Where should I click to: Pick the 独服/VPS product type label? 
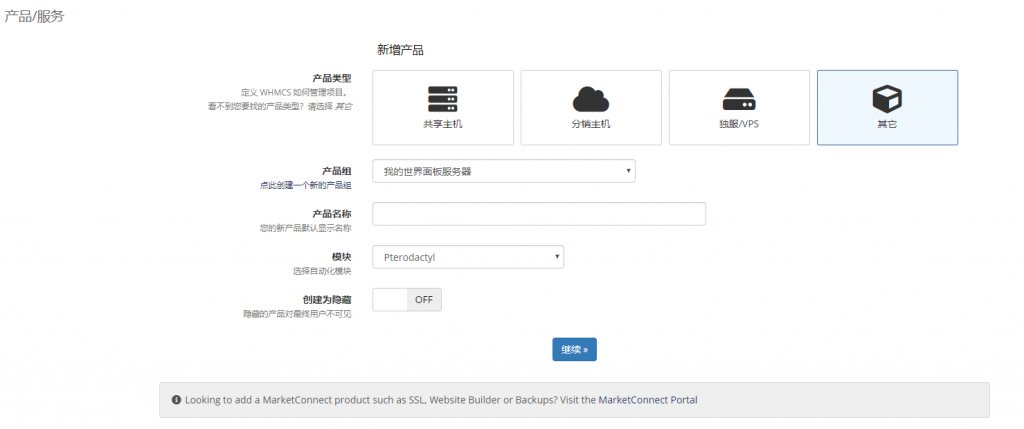[739, 124]
